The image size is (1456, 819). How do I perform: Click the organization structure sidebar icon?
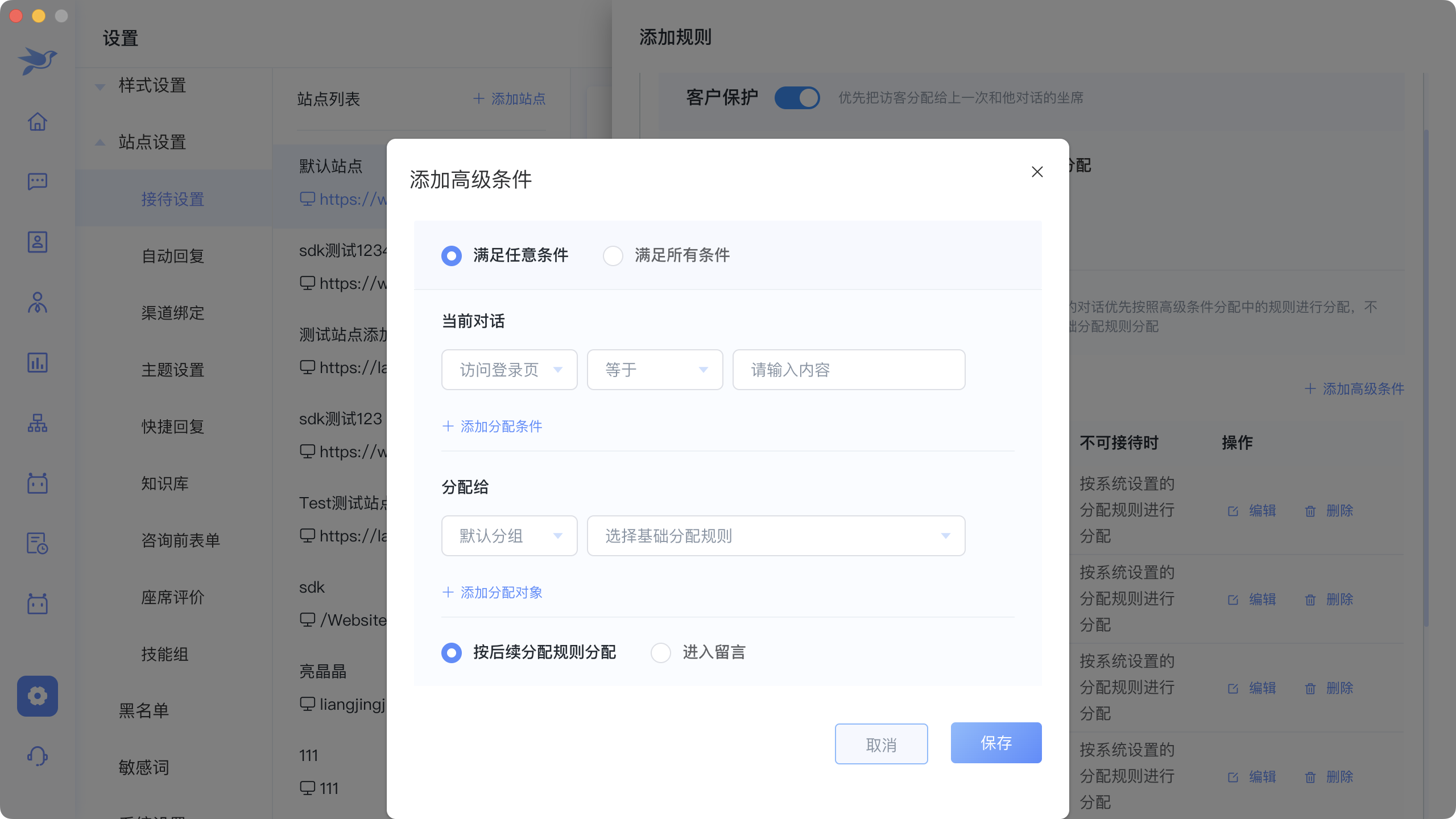[38, 423]
